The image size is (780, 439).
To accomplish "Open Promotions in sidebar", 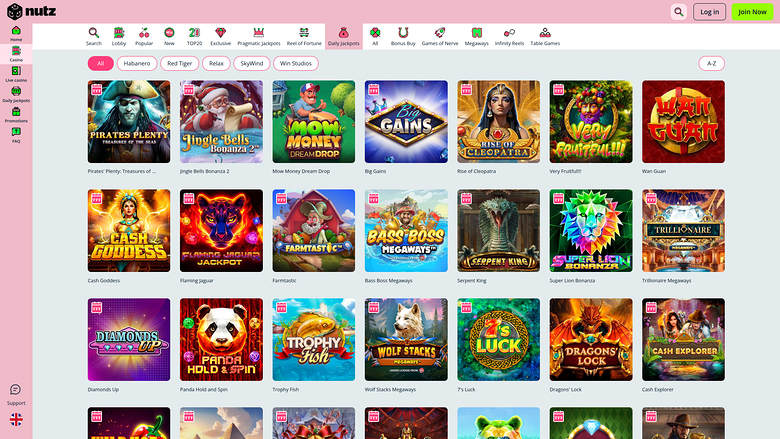I will (16, 115).
